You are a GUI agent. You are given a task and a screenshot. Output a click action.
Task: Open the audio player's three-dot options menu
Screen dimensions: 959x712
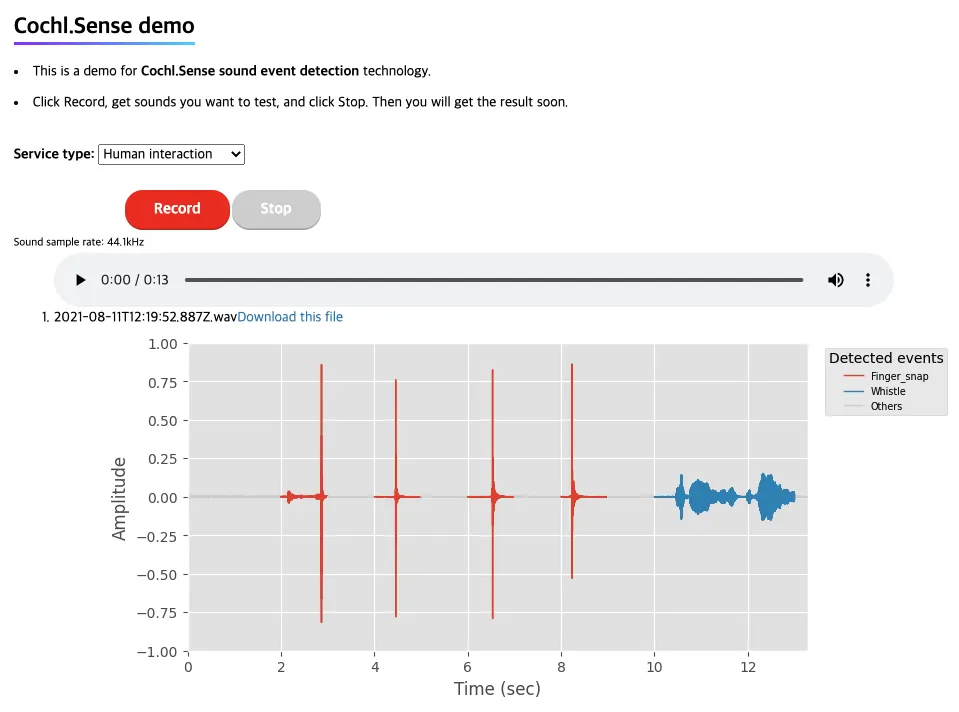coord(868,280)
